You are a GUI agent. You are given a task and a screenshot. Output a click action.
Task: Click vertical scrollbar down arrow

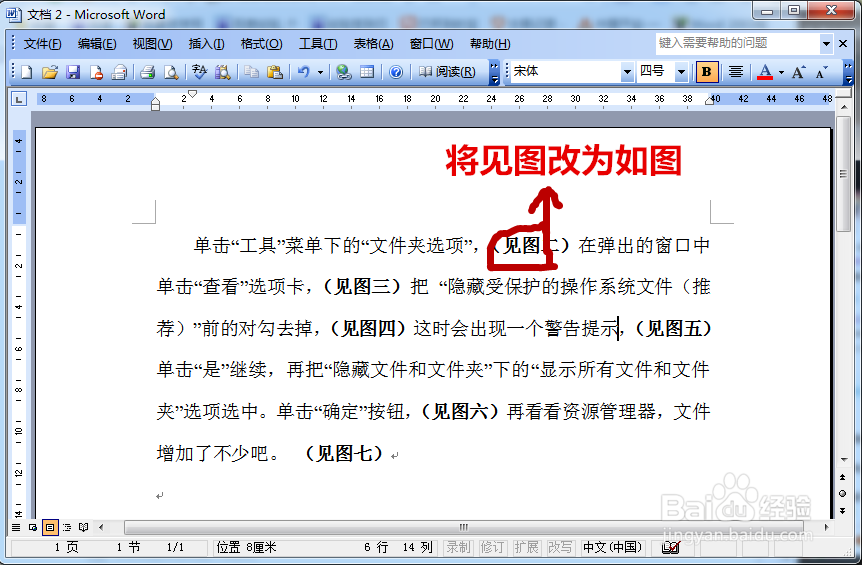tap(843, 460)
